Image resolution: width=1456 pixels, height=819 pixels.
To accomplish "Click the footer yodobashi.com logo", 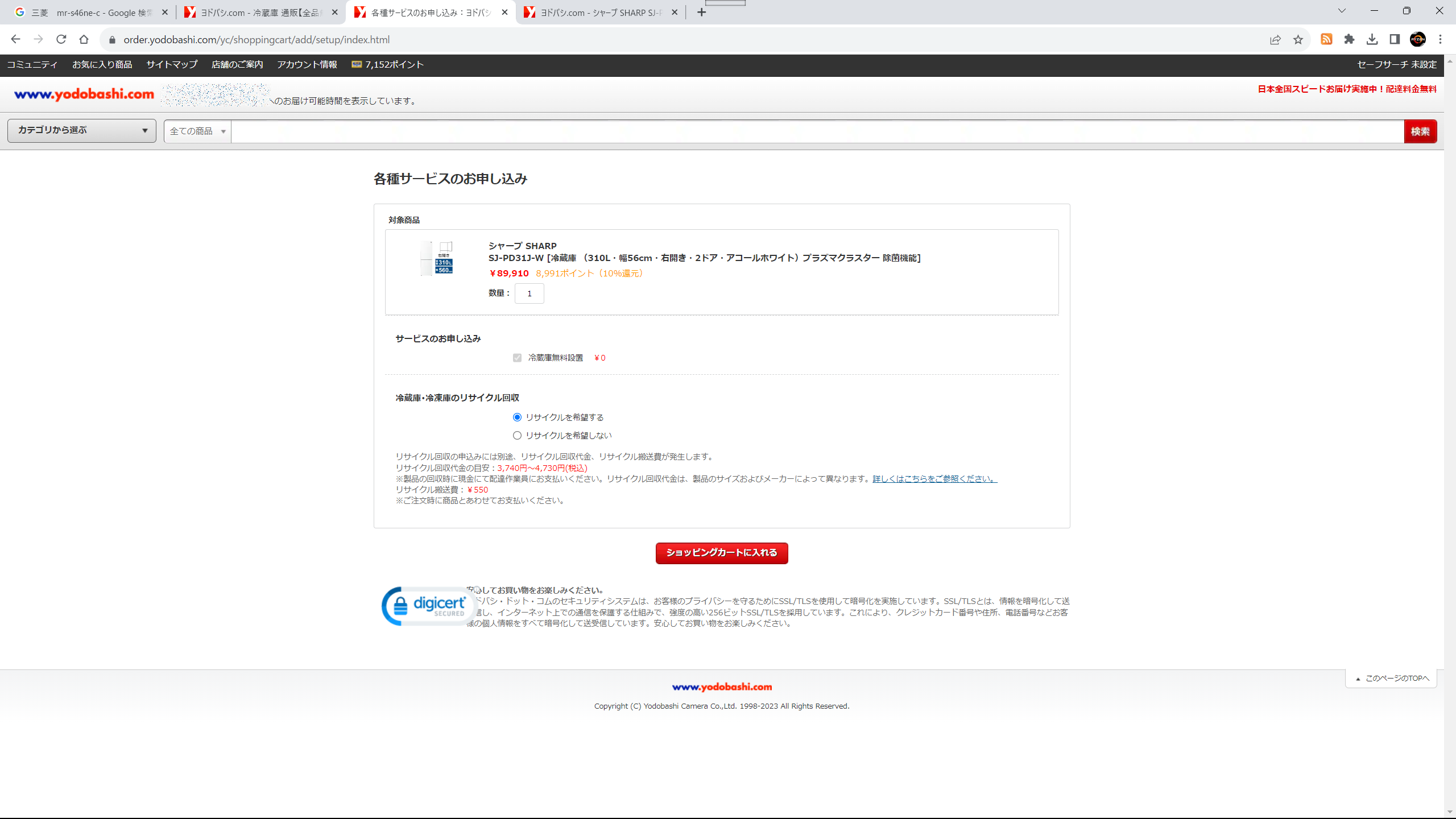I will pyautogui.click(x=722, y=686).
